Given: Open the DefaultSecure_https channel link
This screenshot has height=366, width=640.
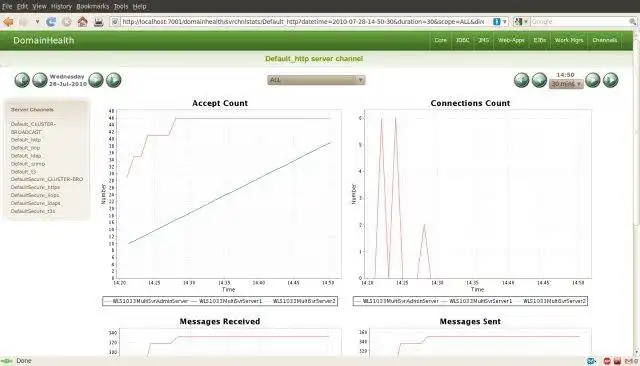Looking at the screenshot, I should tap(35, 187).
